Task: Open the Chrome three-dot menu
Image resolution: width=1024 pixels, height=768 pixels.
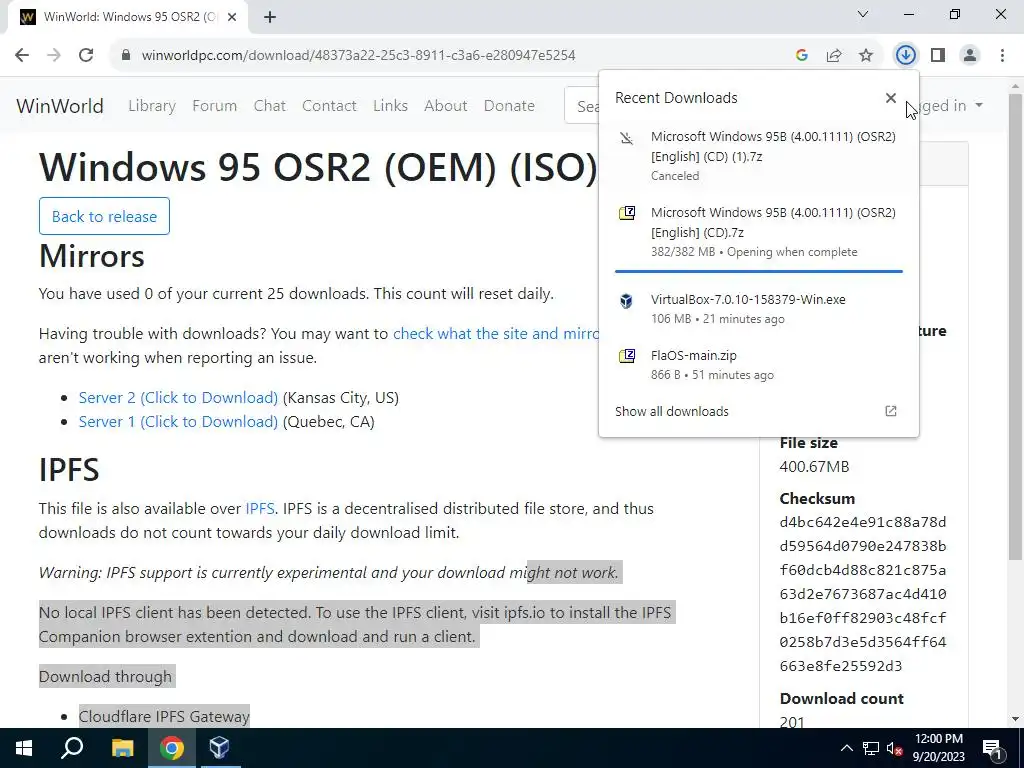Action: coord(1002,56)
